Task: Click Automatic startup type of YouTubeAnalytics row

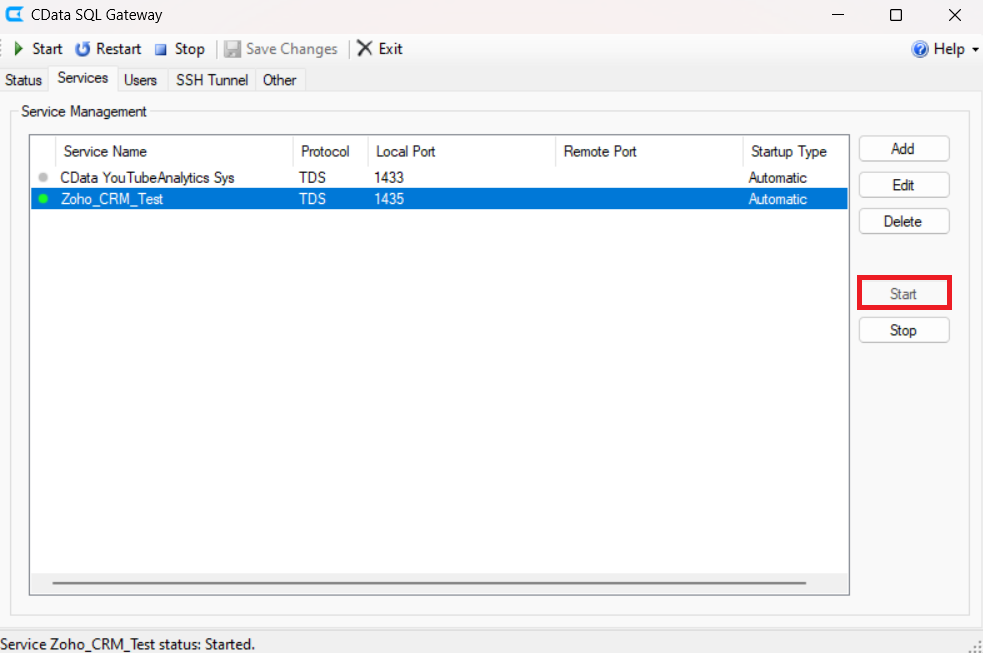Action: click(777, 177)
